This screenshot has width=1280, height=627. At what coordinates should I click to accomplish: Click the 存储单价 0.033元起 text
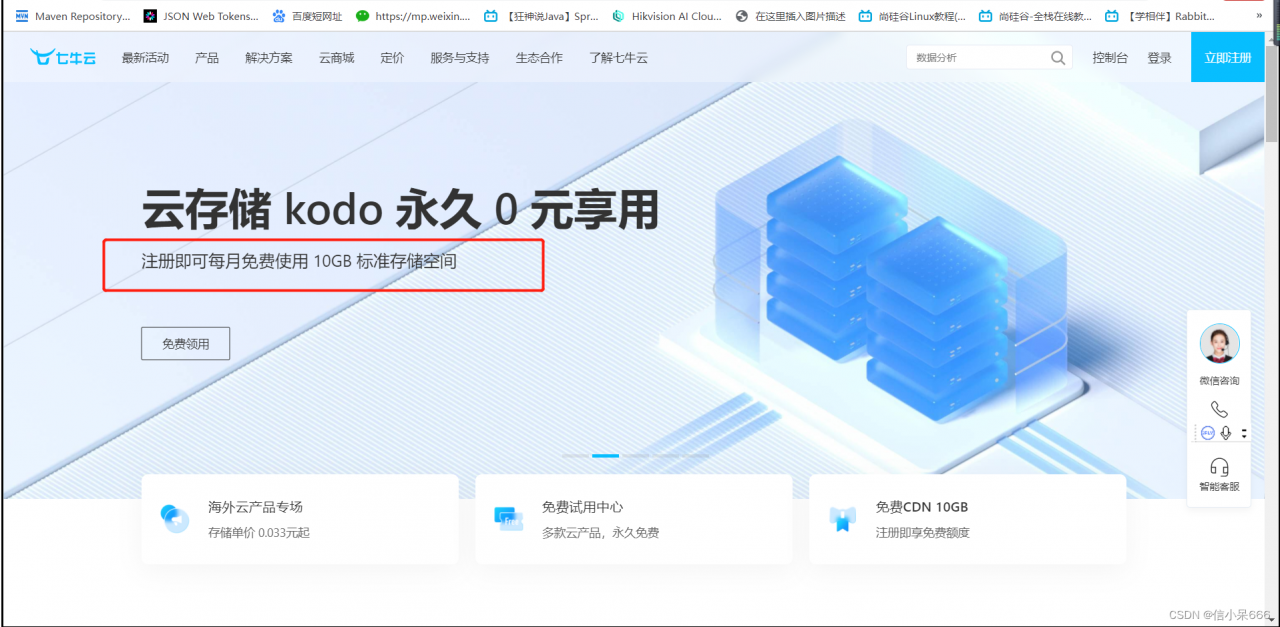pos(259,533)
